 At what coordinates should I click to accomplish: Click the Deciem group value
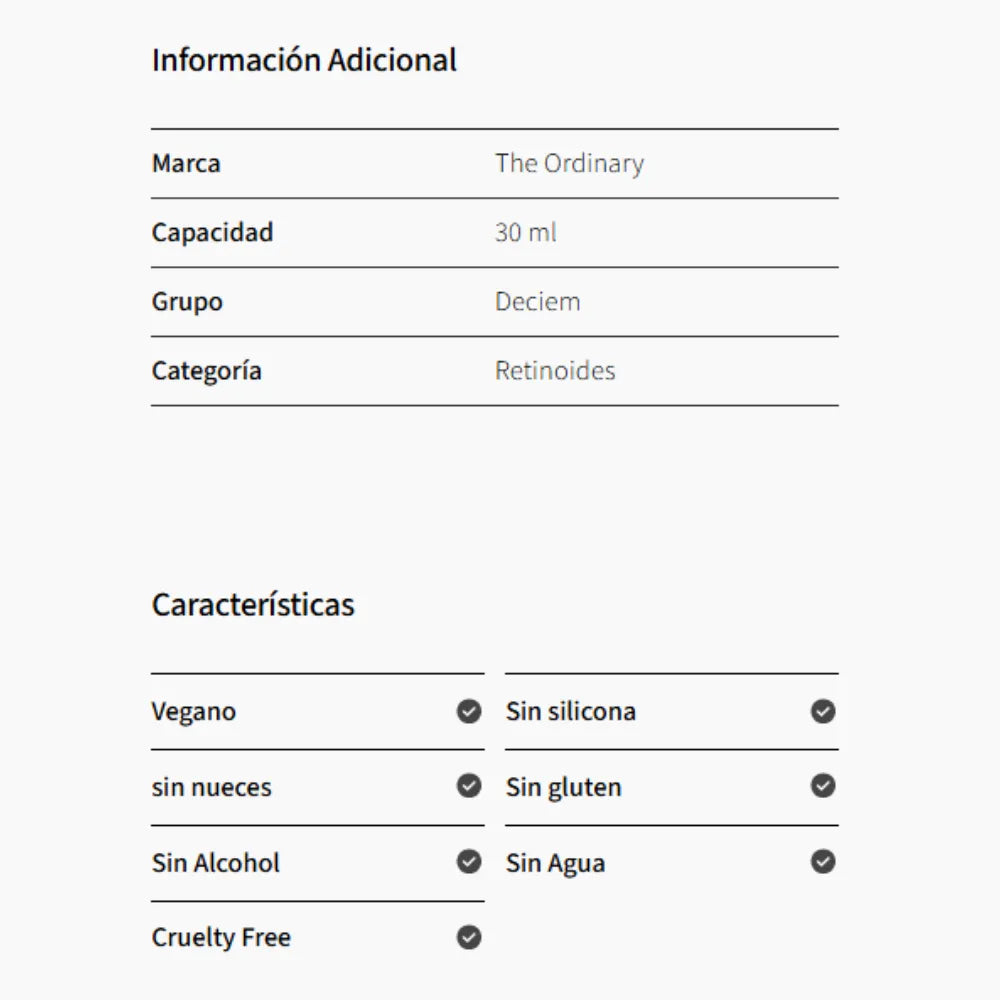537,301
